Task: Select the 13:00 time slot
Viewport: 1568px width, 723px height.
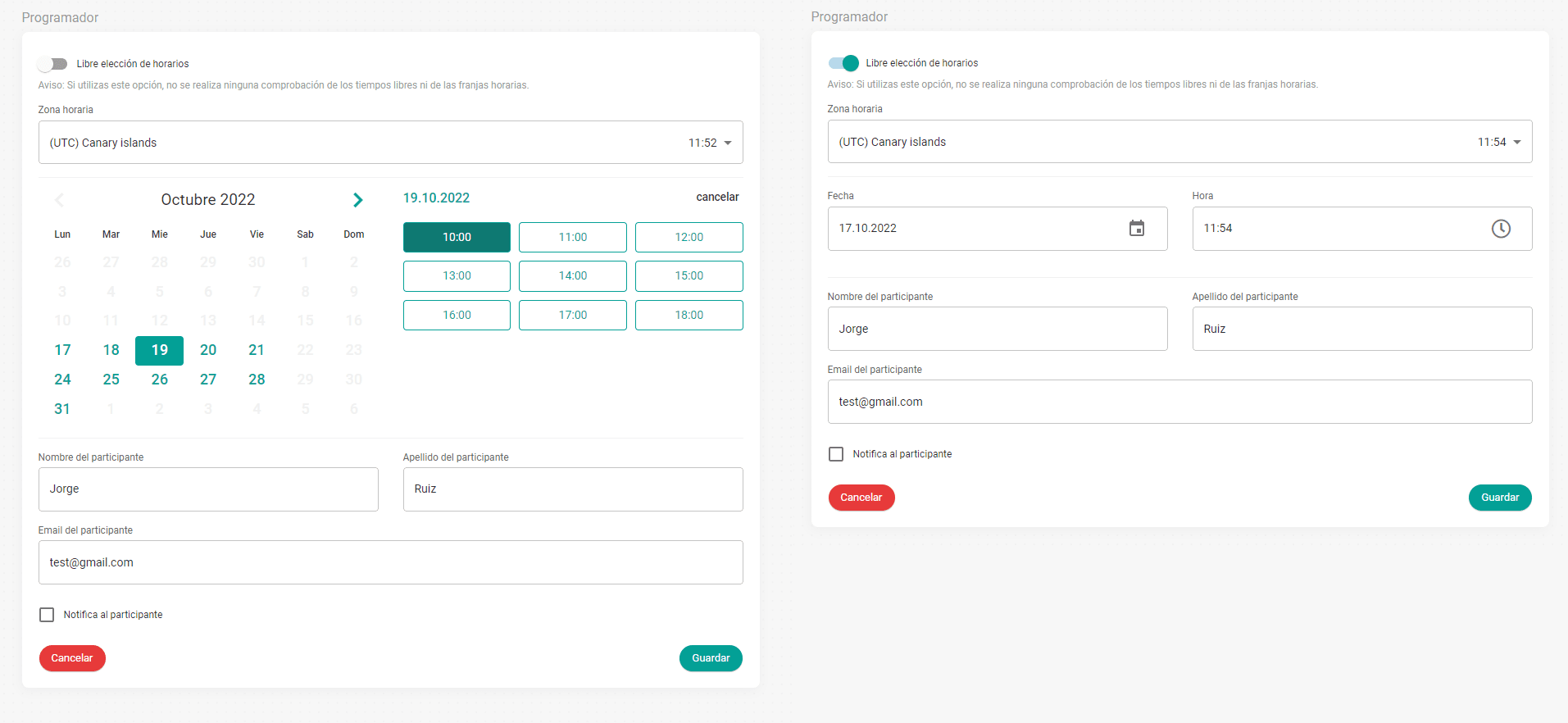Action: [457, 276]
